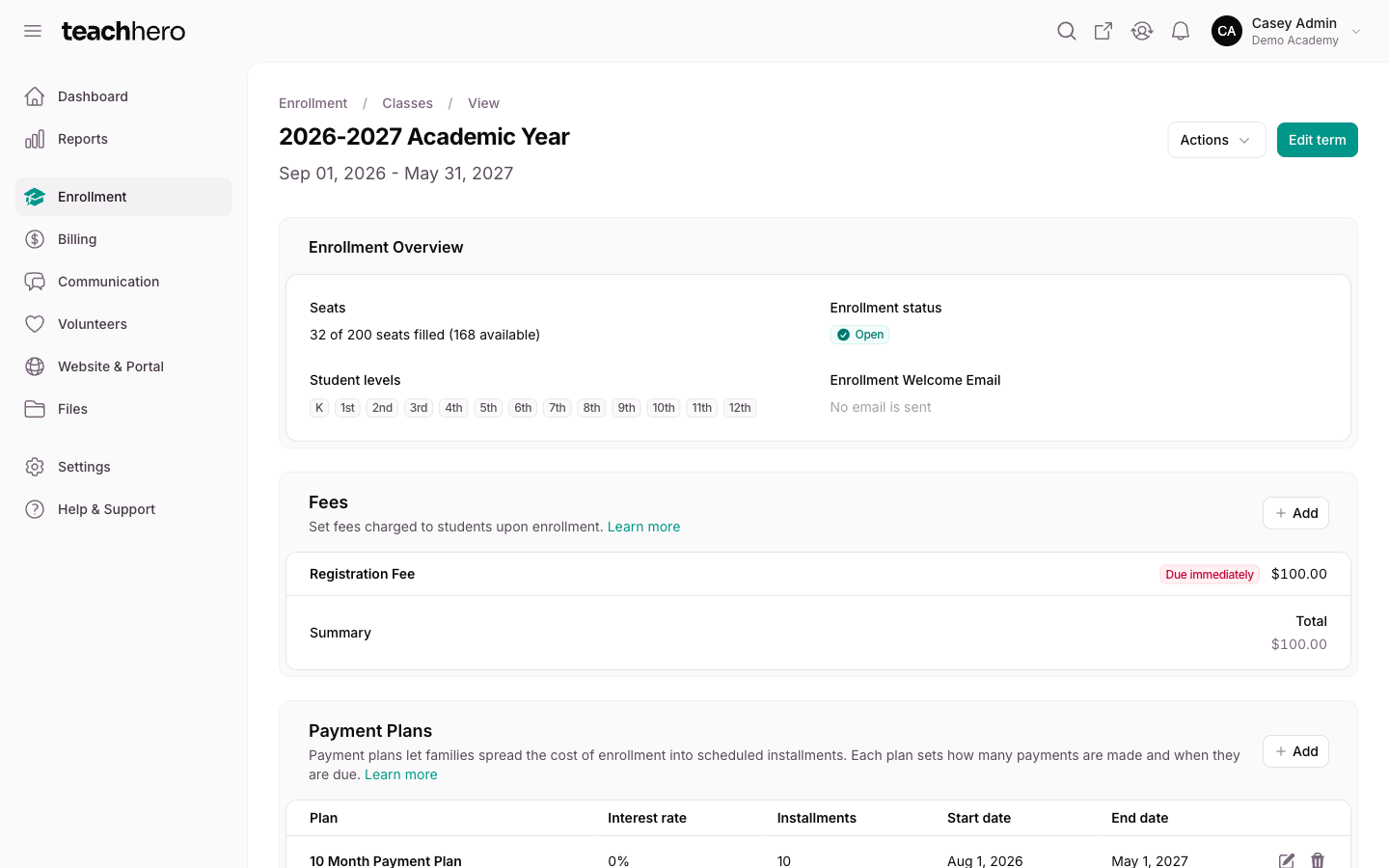
Task: Click the CA user avatar
Action: 1227,31
